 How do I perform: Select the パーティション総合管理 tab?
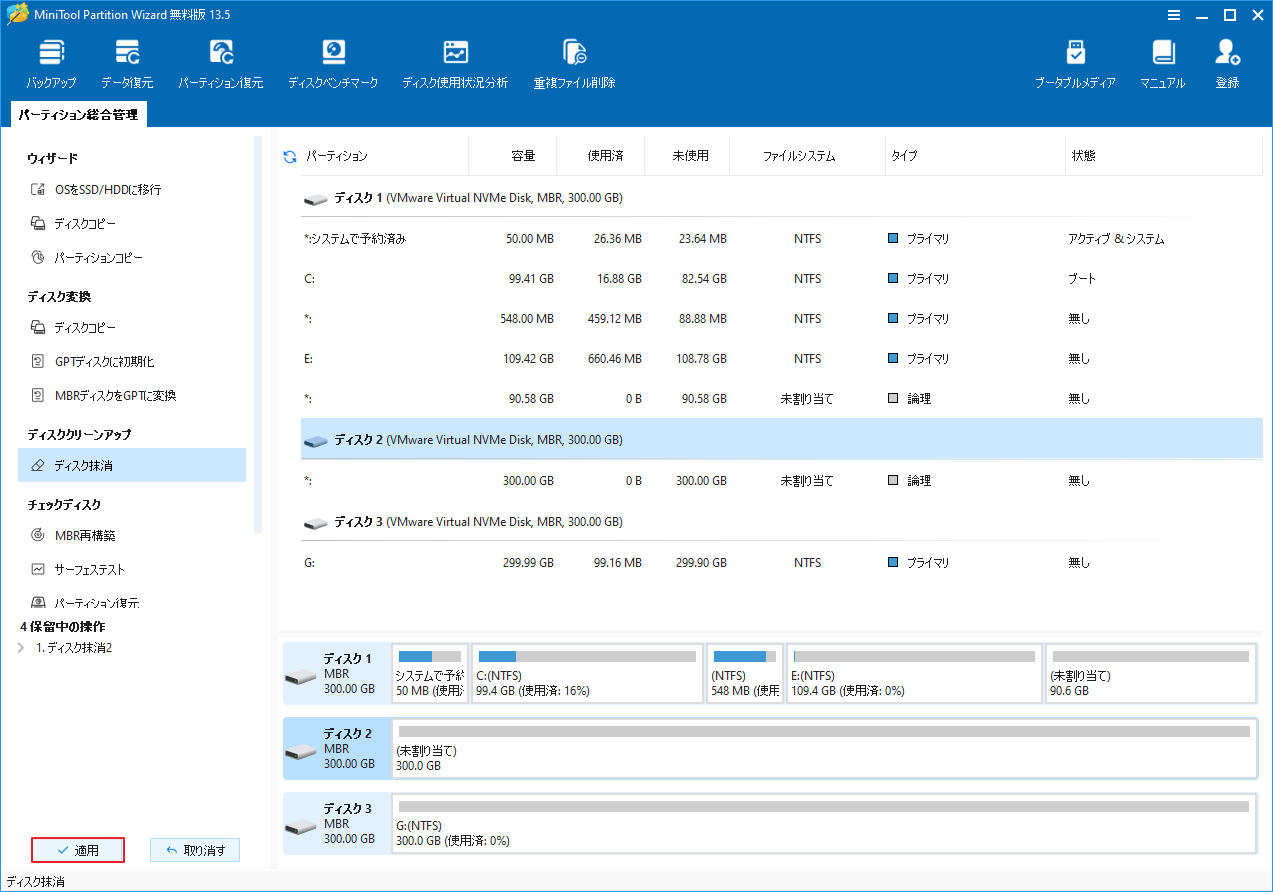[78, 115]
